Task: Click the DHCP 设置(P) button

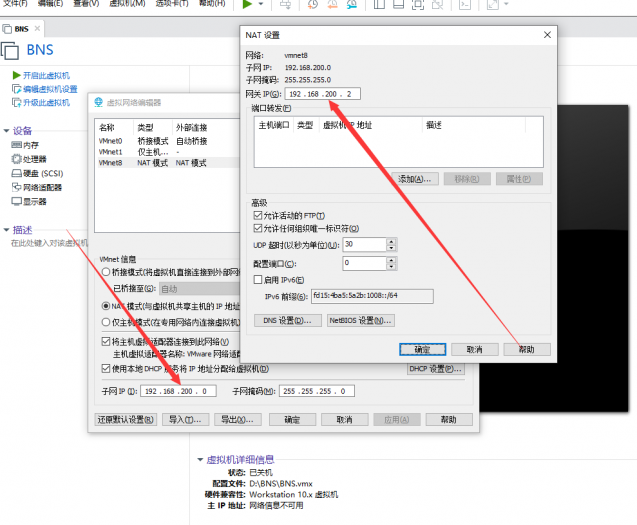Action: (436, 369)
